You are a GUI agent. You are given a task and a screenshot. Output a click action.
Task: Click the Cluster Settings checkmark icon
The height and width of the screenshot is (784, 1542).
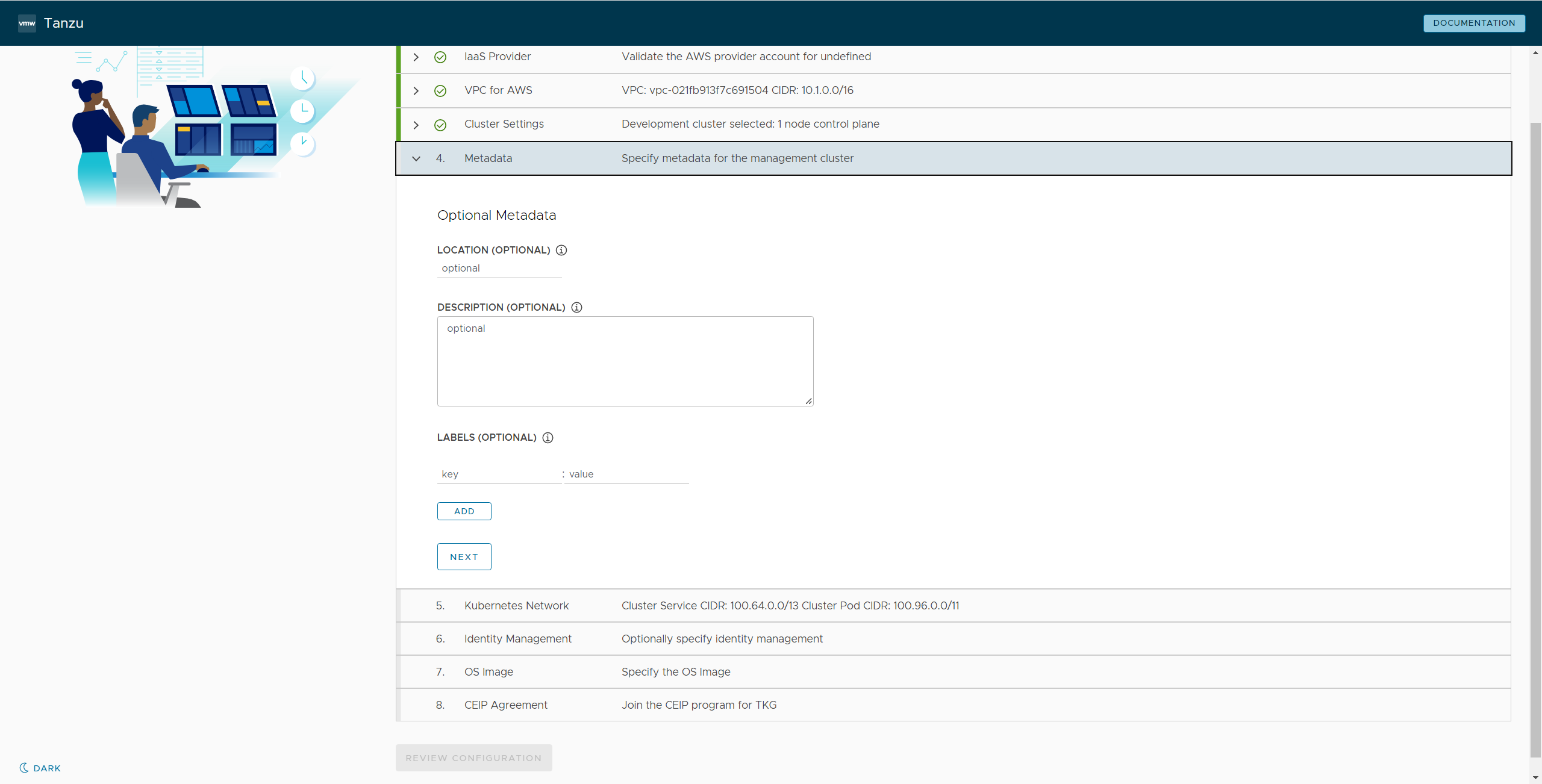440,125
